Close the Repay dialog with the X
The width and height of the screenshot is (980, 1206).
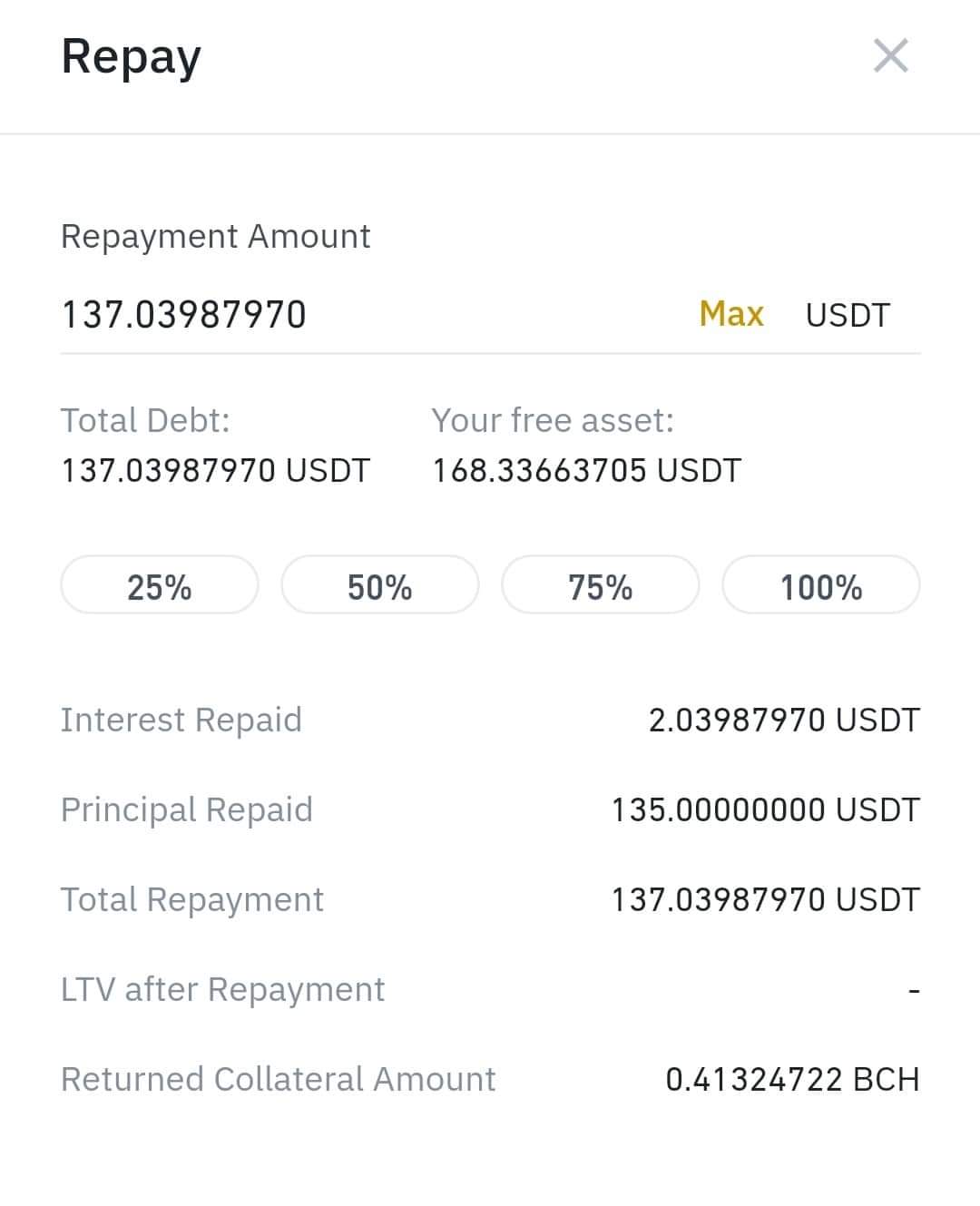[x=890, y=55]
